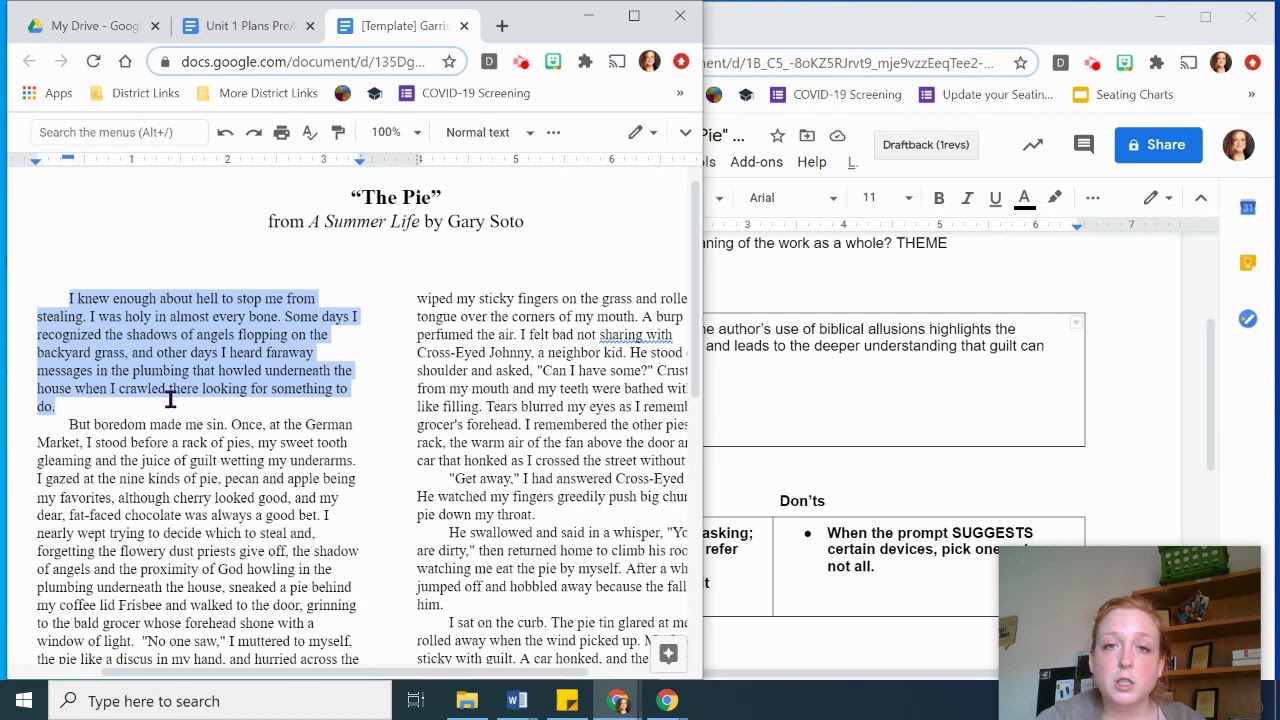The image size is (1280, 720).
Task: Open editing mode pencil dropdown in Arial toolbar
Action: [1157, 198]
